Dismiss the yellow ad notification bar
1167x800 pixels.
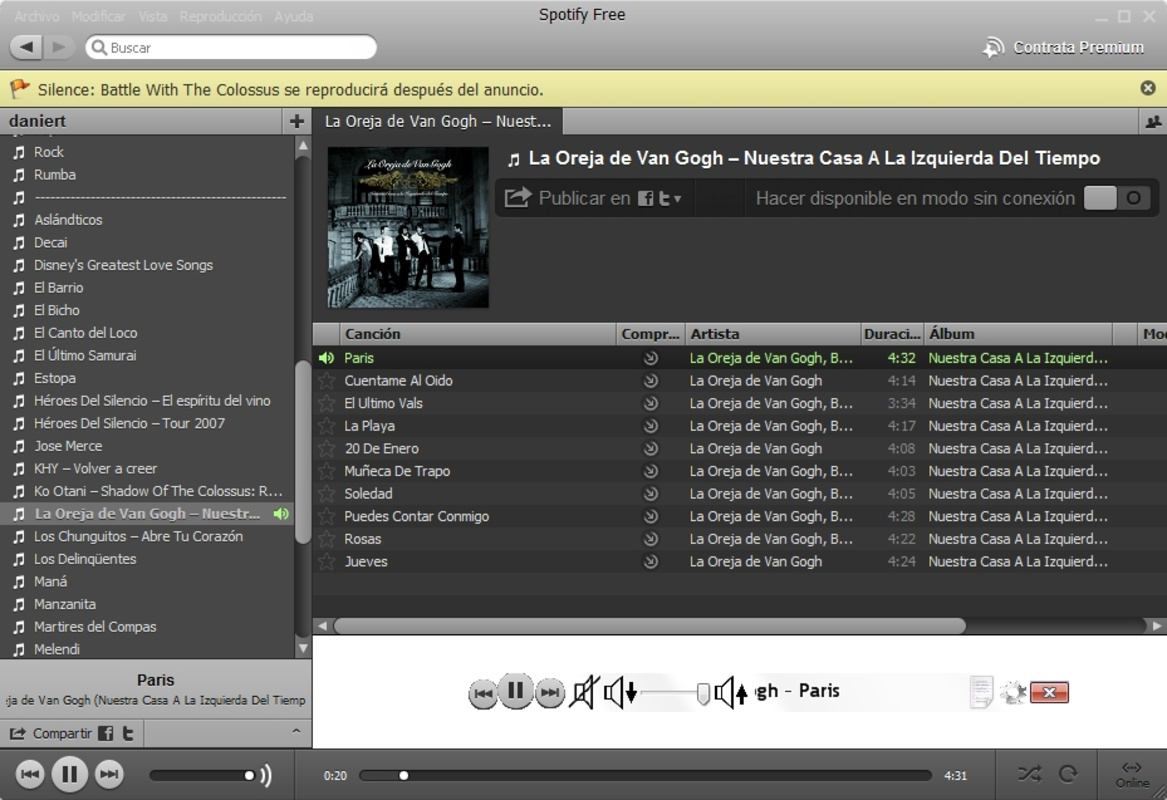pyautogui.click(x=1148, y=88)
